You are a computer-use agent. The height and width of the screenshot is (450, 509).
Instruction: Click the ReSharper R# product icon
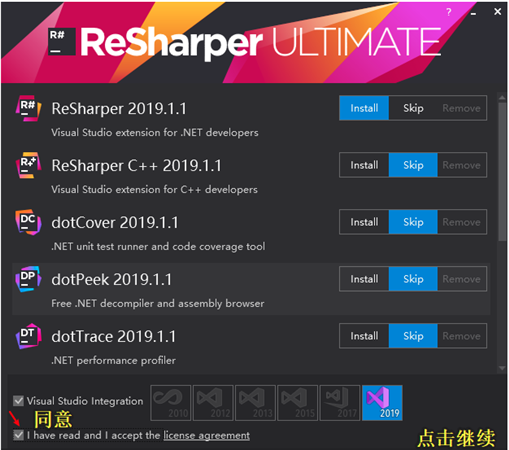point(28,108)
